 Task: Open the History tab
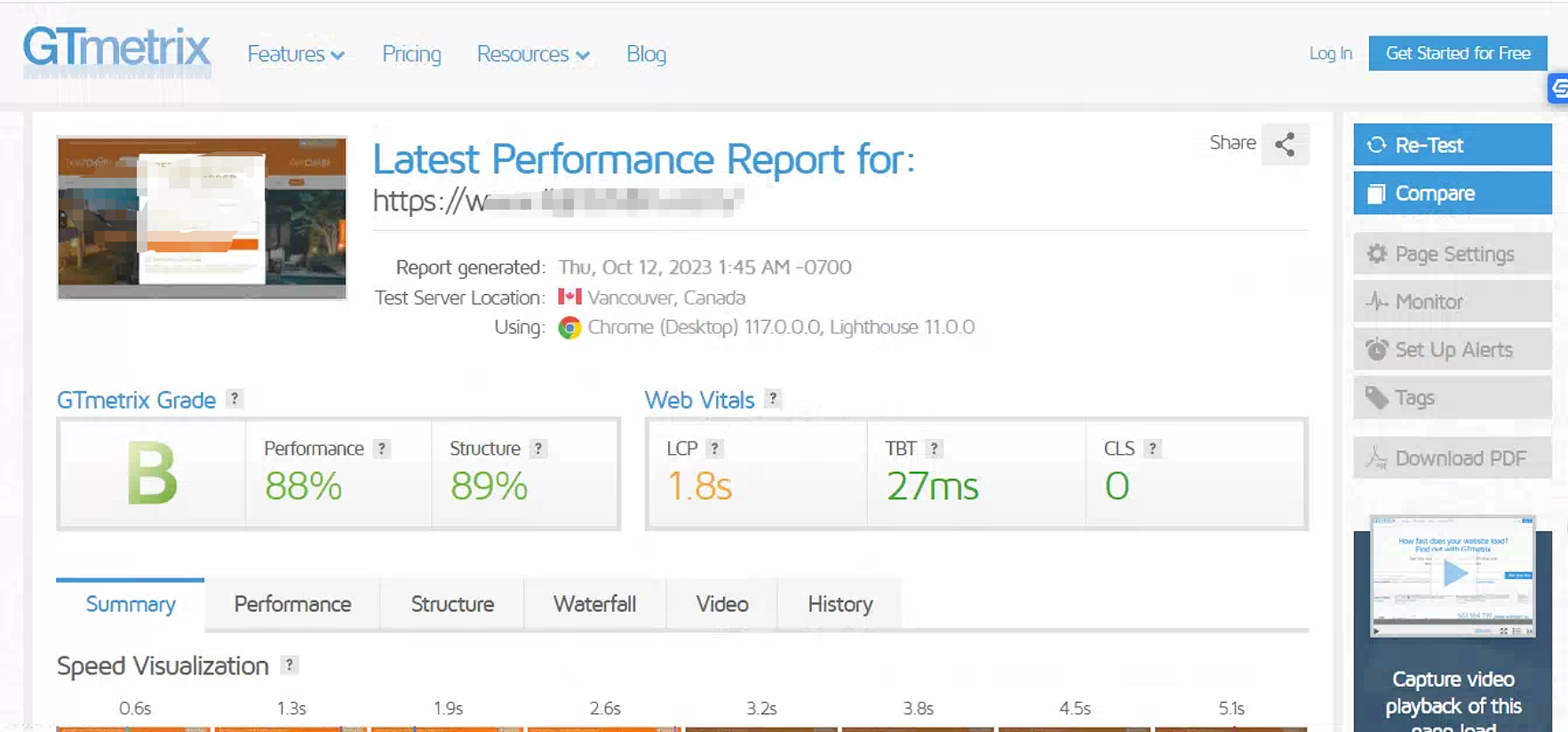(840, 604)
